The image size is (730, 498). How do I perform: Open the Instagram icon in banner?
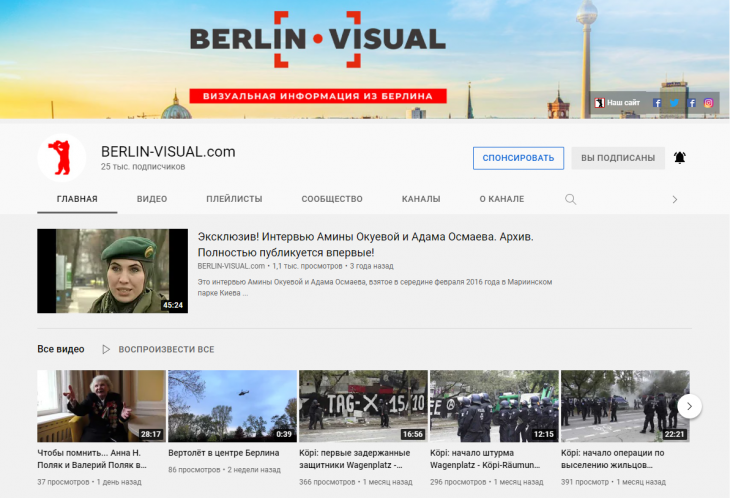tap(709, 103)
